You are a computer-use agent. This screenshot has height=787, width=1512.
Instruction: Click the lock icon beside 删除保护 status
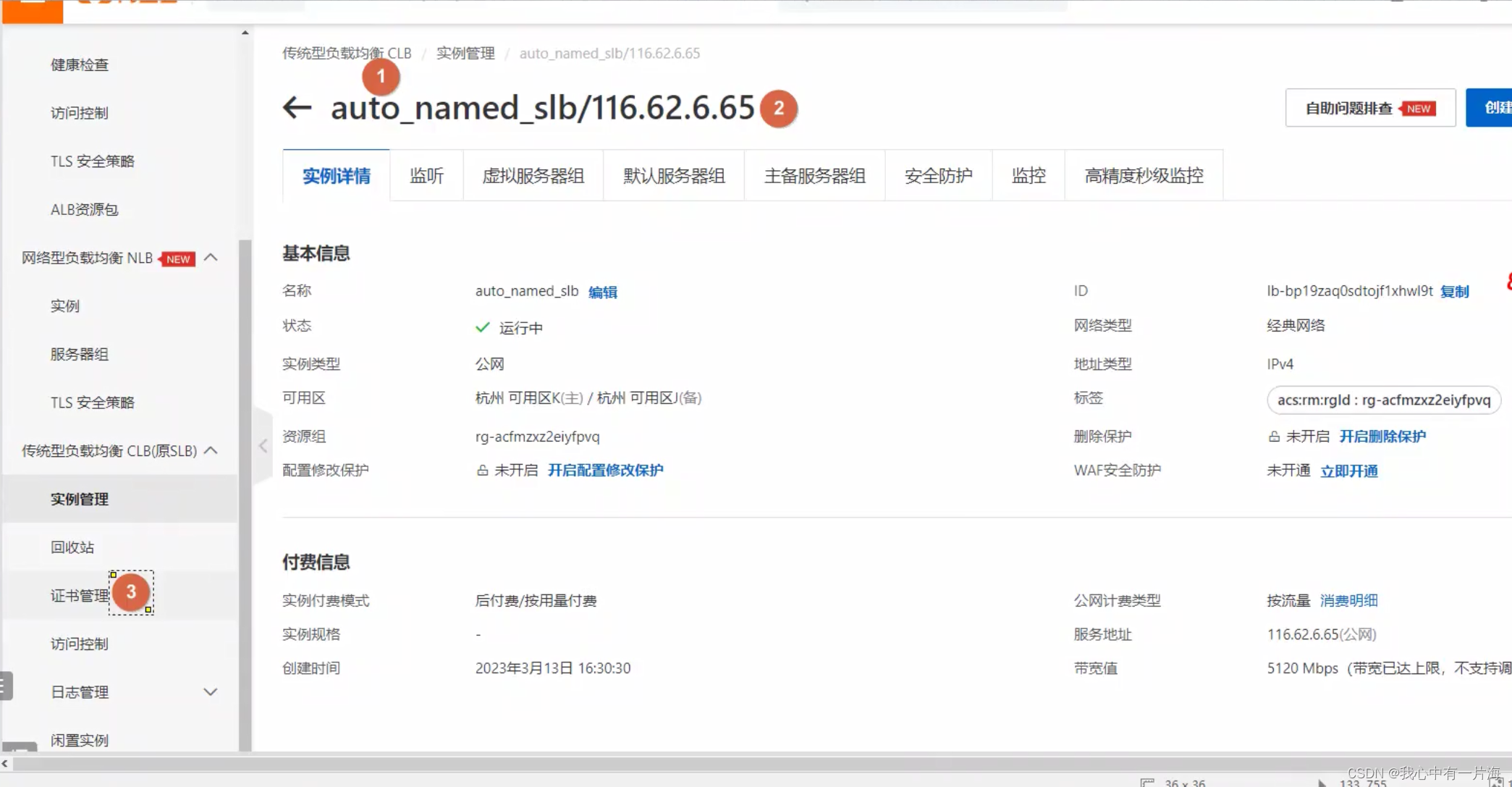click(1274, 437)
